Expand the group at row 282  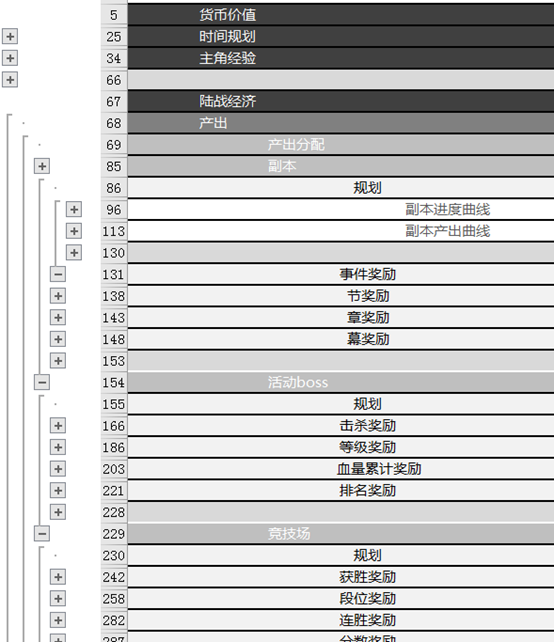click(58, 620)
